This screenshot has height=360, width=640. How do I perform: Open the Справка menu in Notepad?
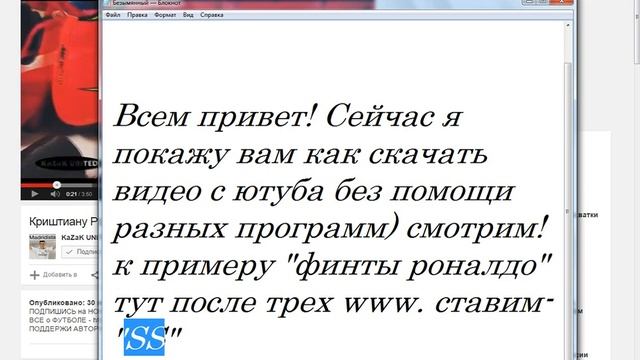(x=211, y=15)
